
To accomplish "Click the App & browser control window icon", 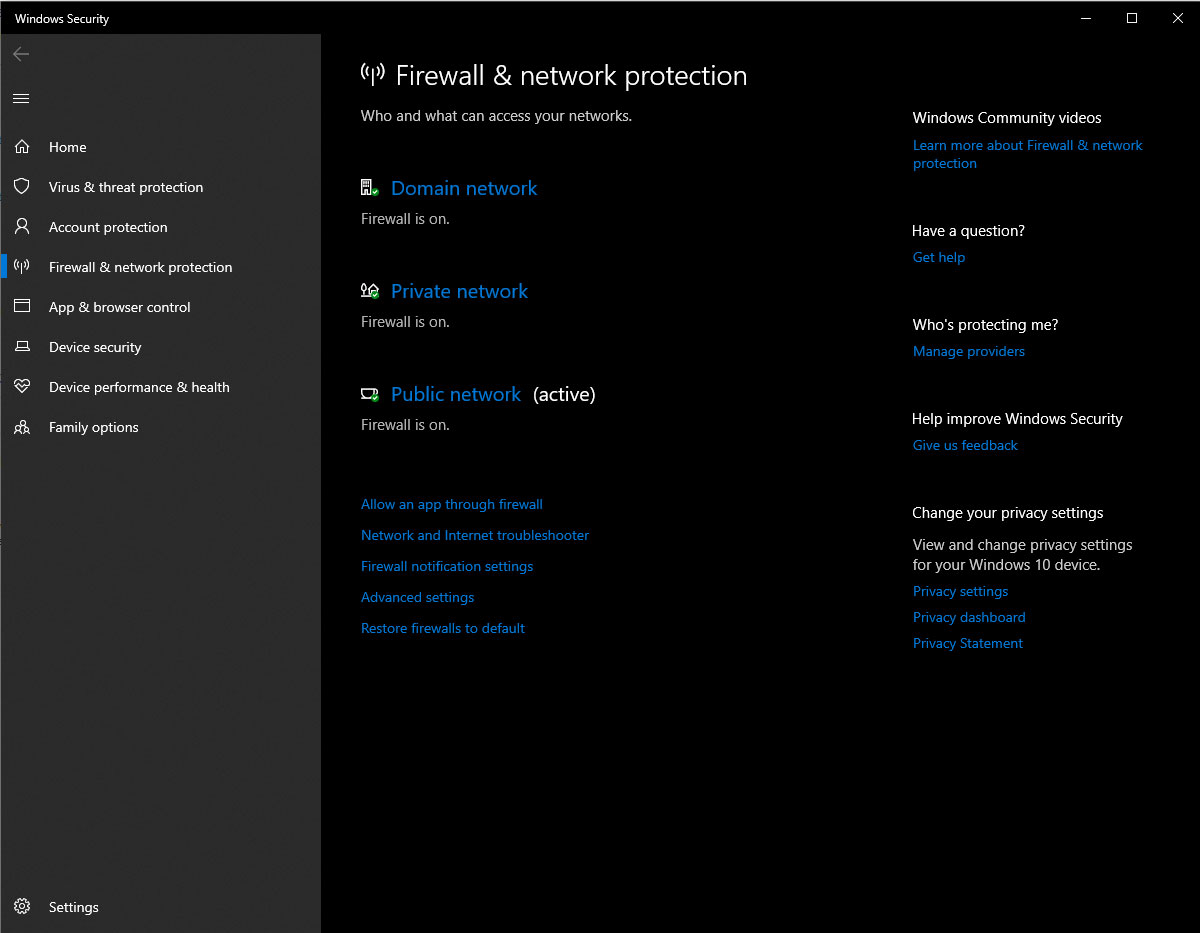I will coord(22,307).
